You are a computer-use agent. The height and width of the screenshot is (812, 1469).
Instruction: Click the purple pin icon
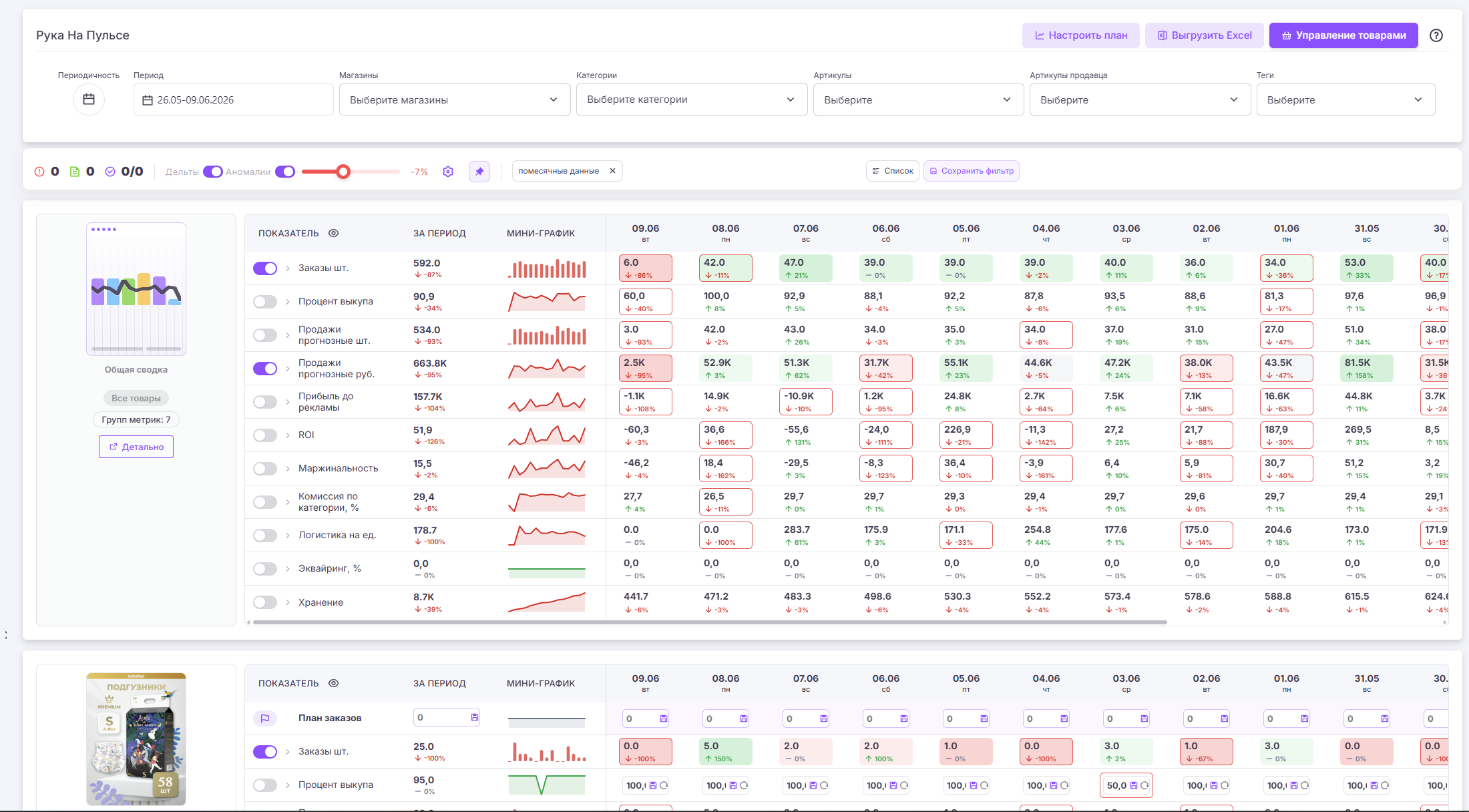(x=479, y=172)
